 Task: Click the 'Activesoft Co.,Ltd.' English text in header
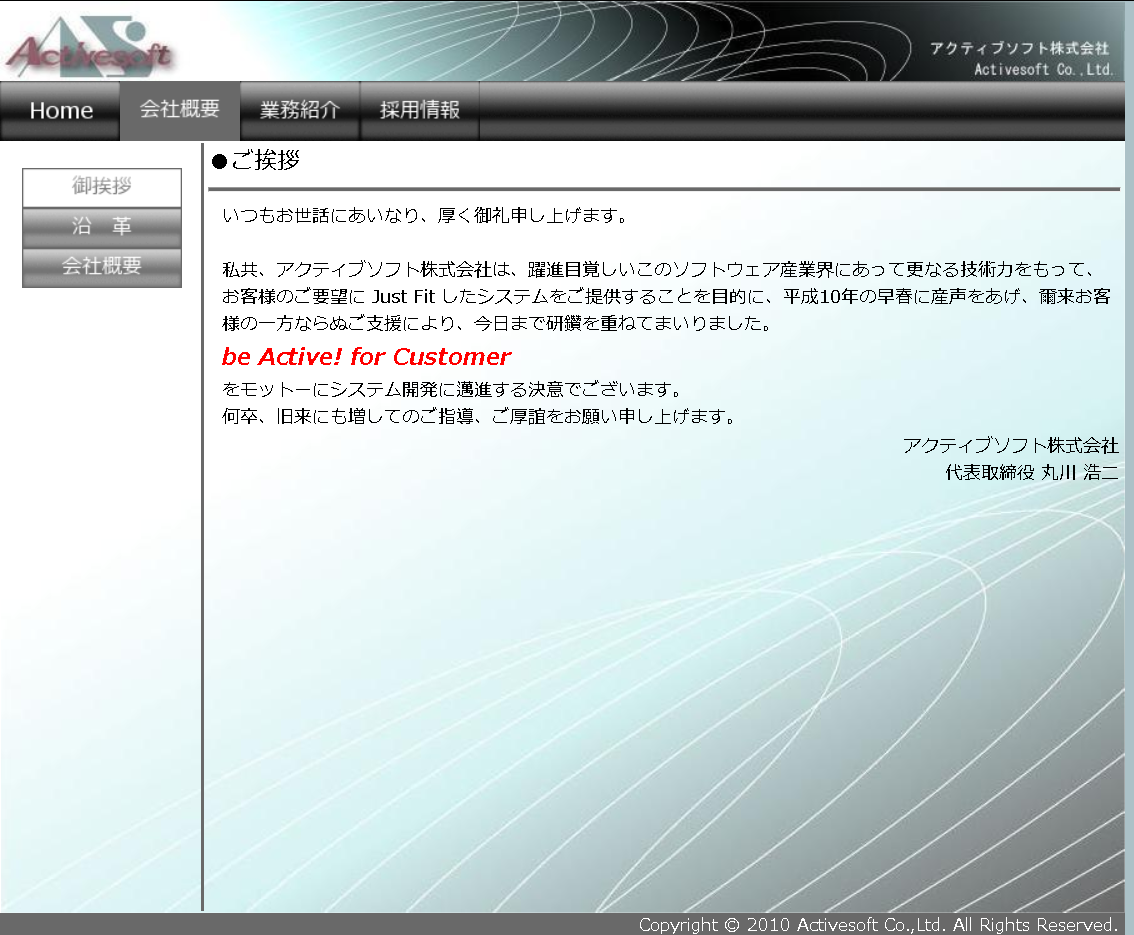pos(1041,69)
